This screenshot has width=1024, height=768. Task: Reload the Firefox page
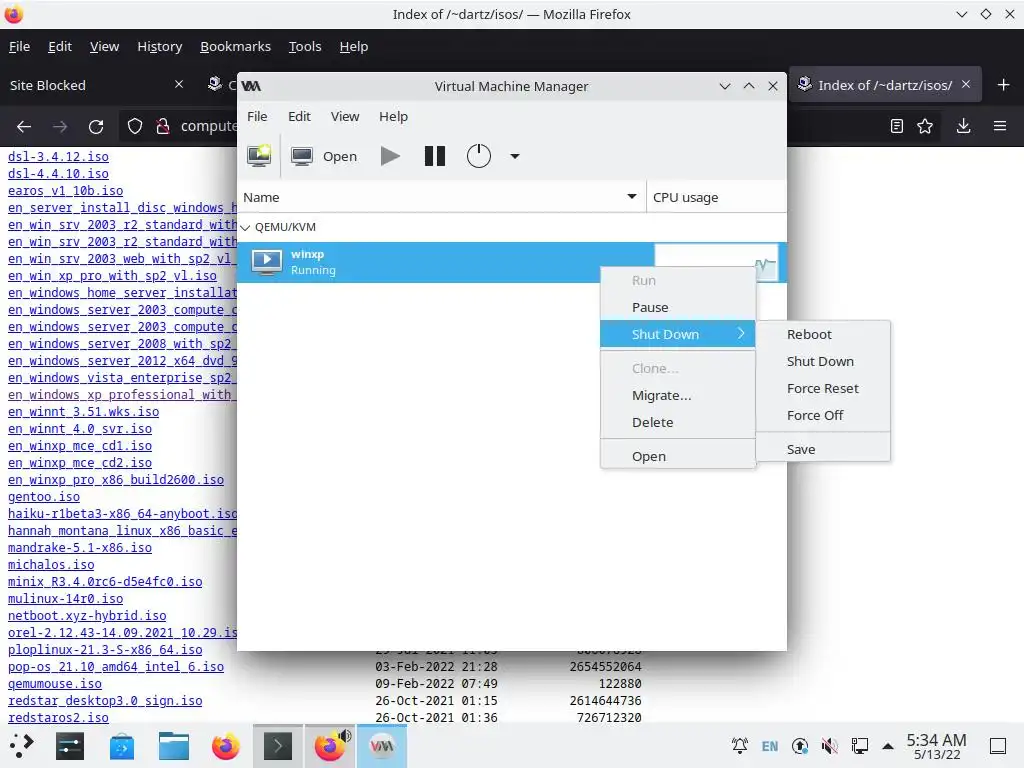click(96, 126)
